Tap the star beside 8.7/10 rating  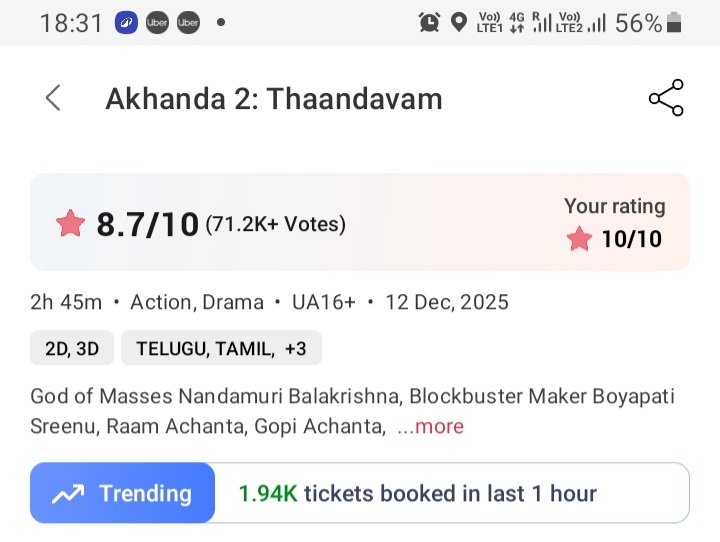(71, 223)
